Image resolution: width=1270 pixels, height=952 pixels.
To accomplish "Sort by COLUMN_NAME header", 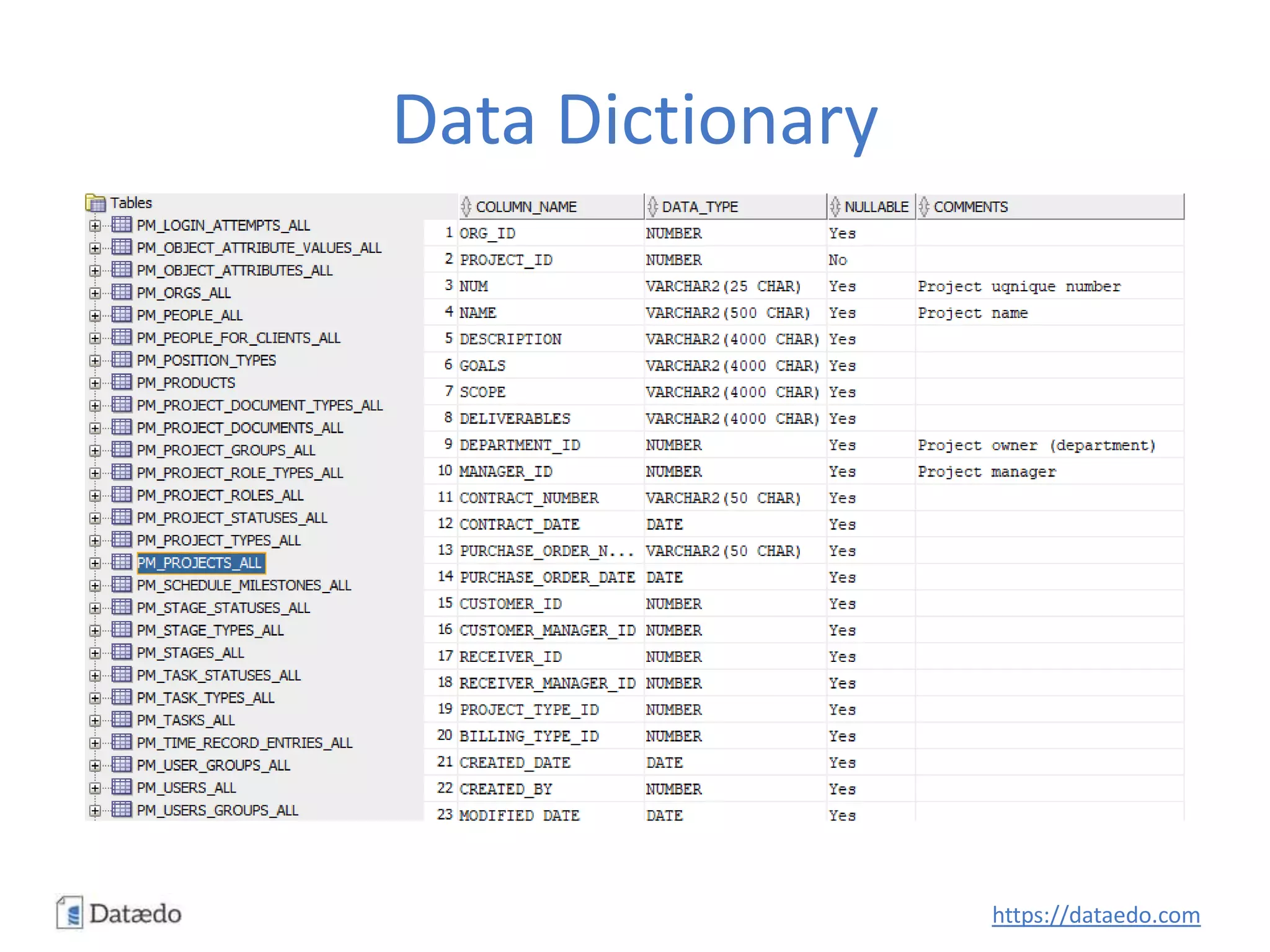I will 551,206.
